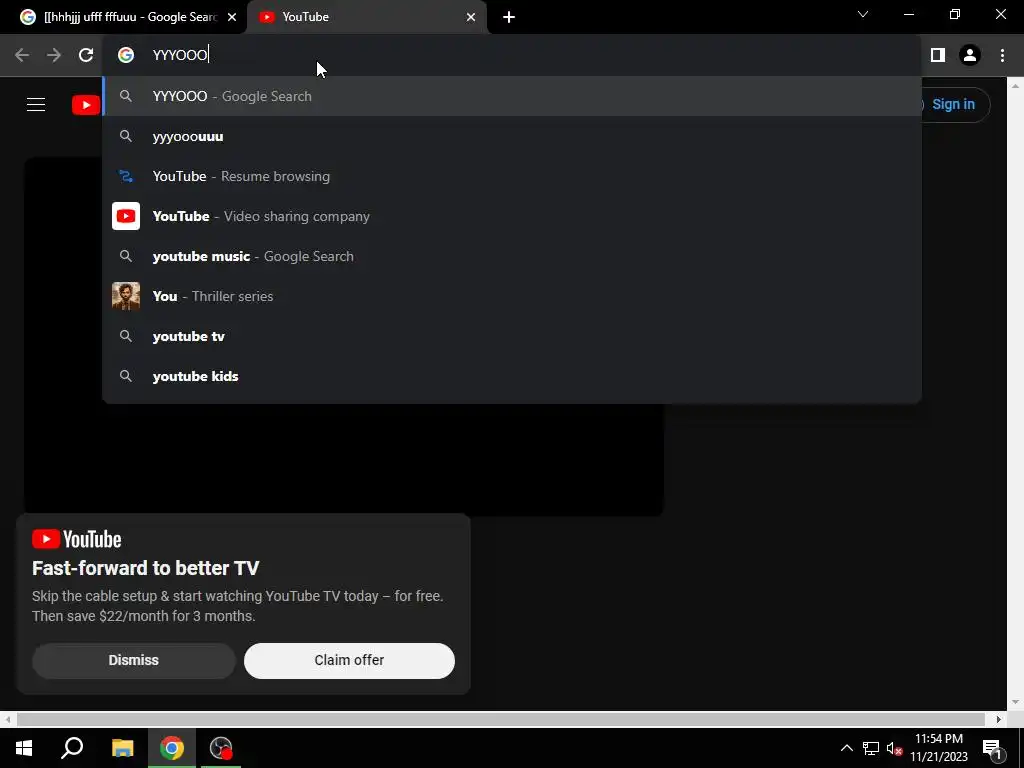
Task: Select 'yyyooouuu' suggestion
Action: pyautogui.click(x=512, y=136)
